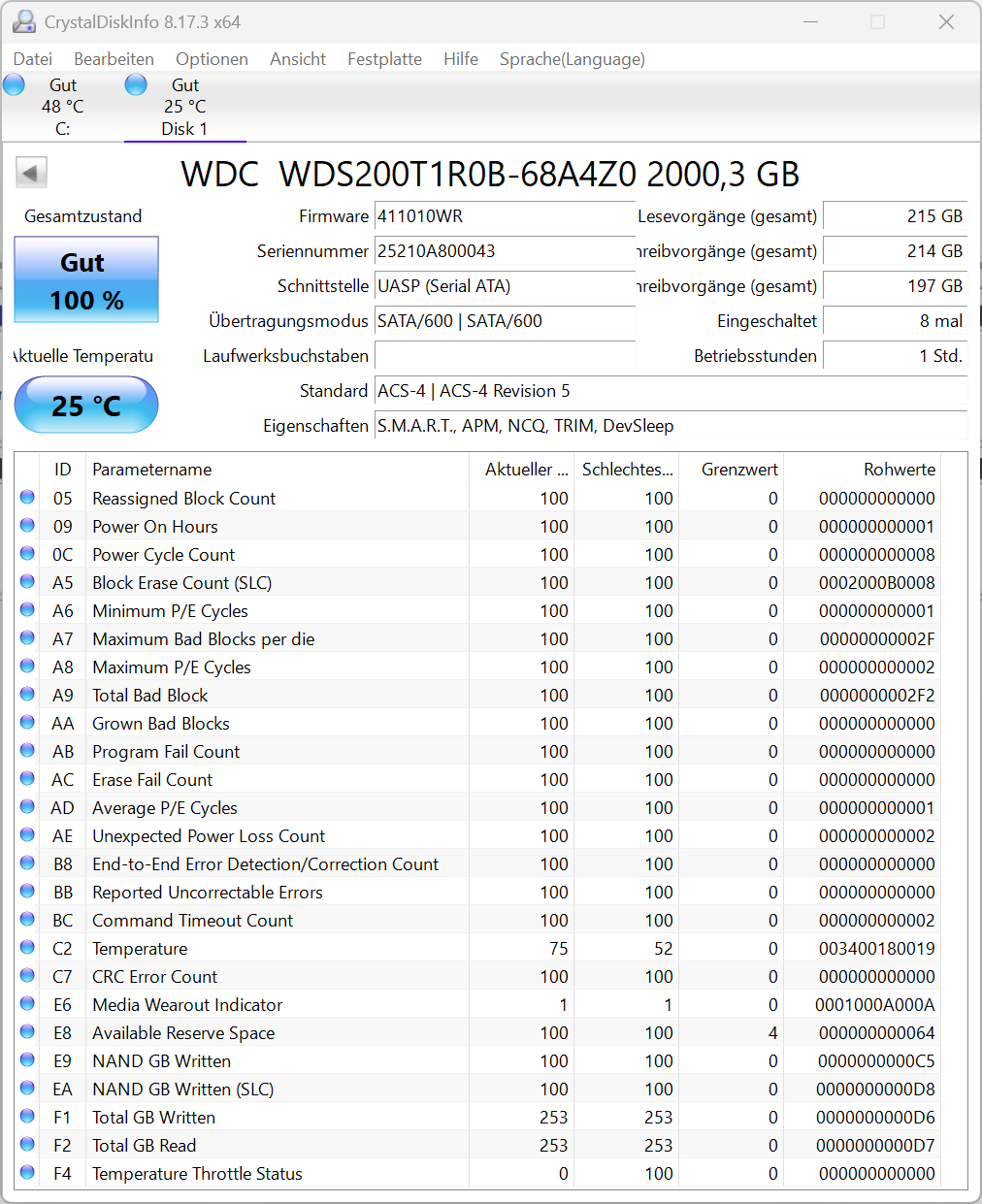Select the NAND GB Written row text
Image resolution: width=982 pixels, height=1204 pixels.
pos(161,1061)
